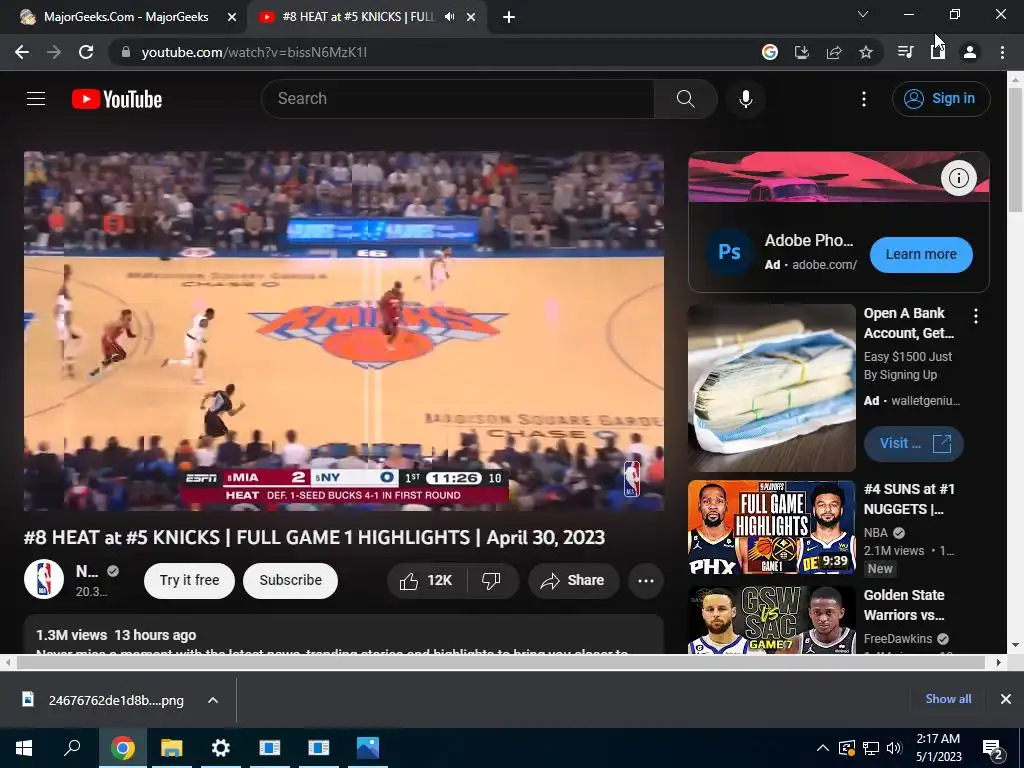Close the MajorGeeks tab
Image resolution: width=1024 pixels, height=768 pixels.
click(232, 17)
